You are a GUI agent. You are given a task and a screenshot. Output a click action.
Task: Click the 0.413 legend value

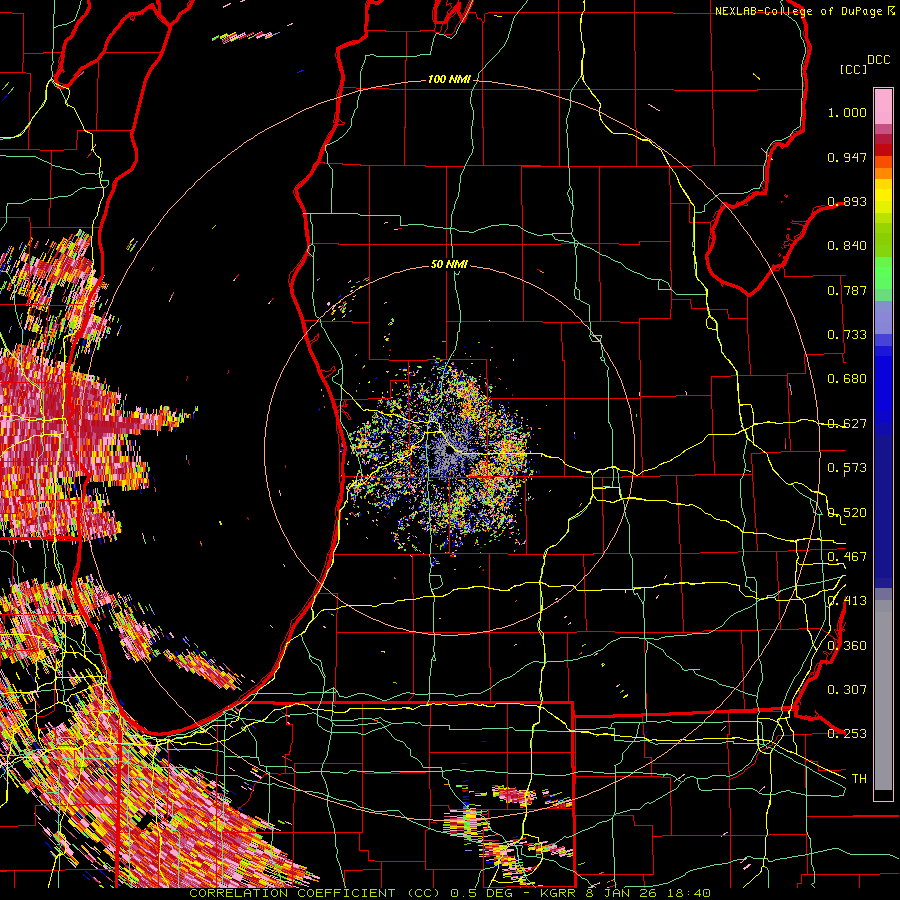847,601
